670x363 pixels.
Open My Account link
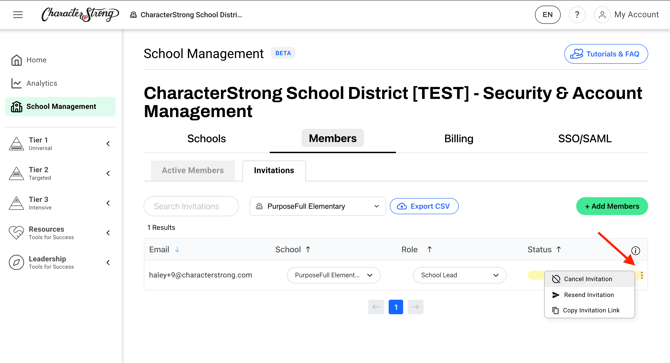coord(636,15)
